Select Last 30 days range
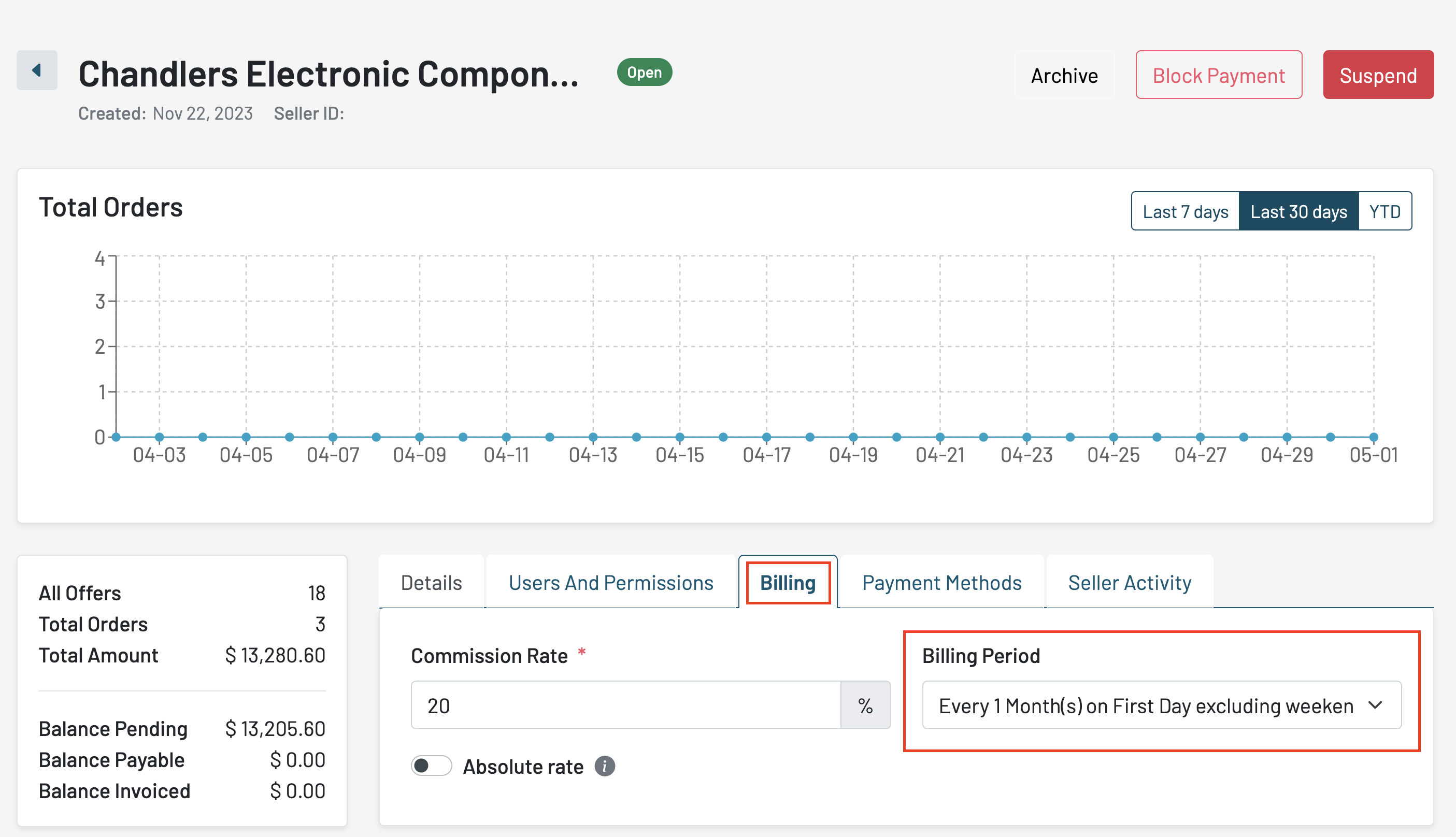Viewport: 1456px width, 837px height. click(x=1298, y=211)
